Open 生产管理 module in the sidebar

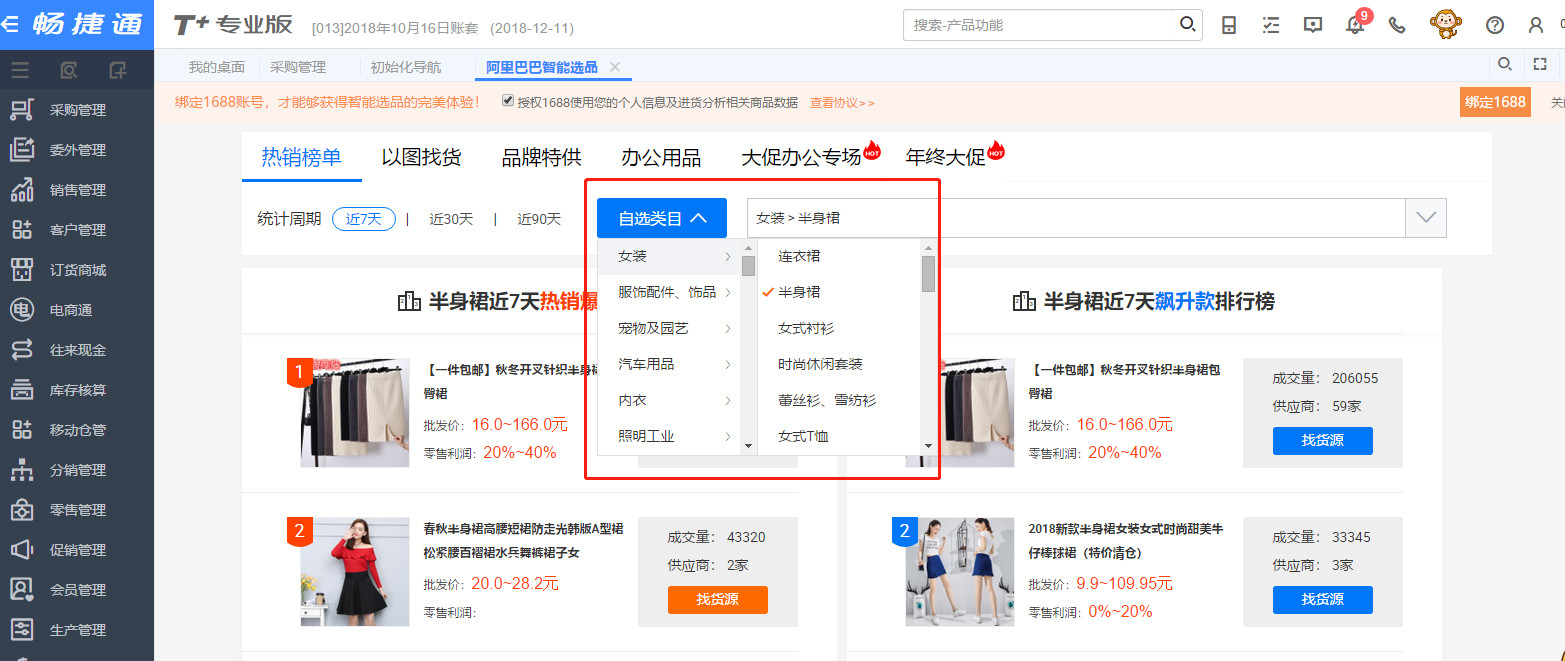point(77,630)
